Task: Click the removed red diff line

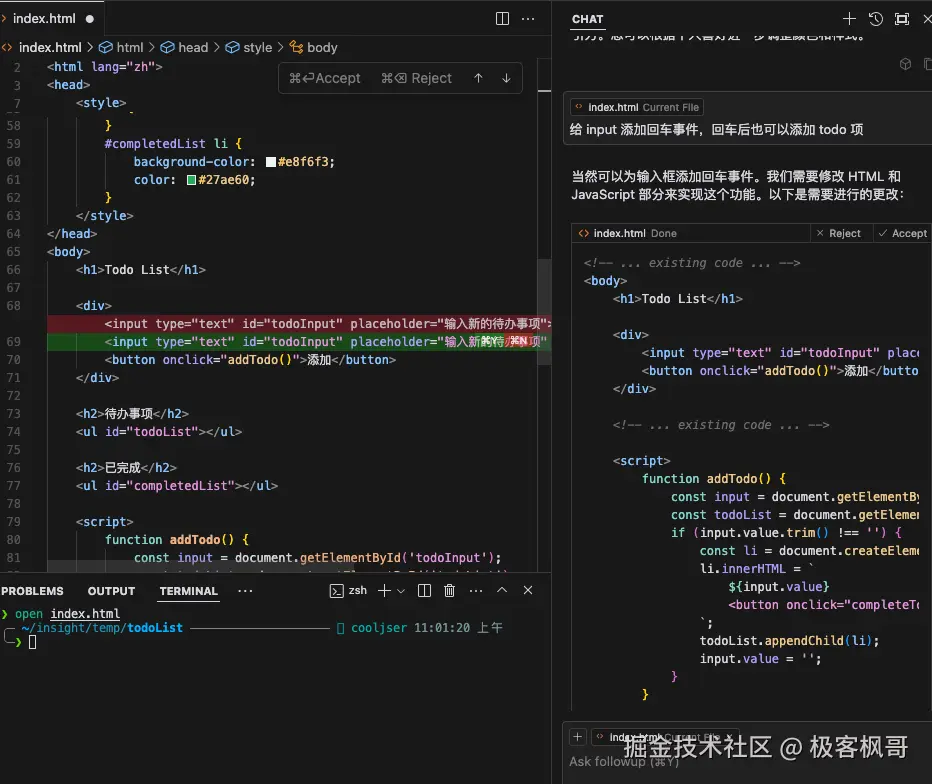Action: [299, 323]
